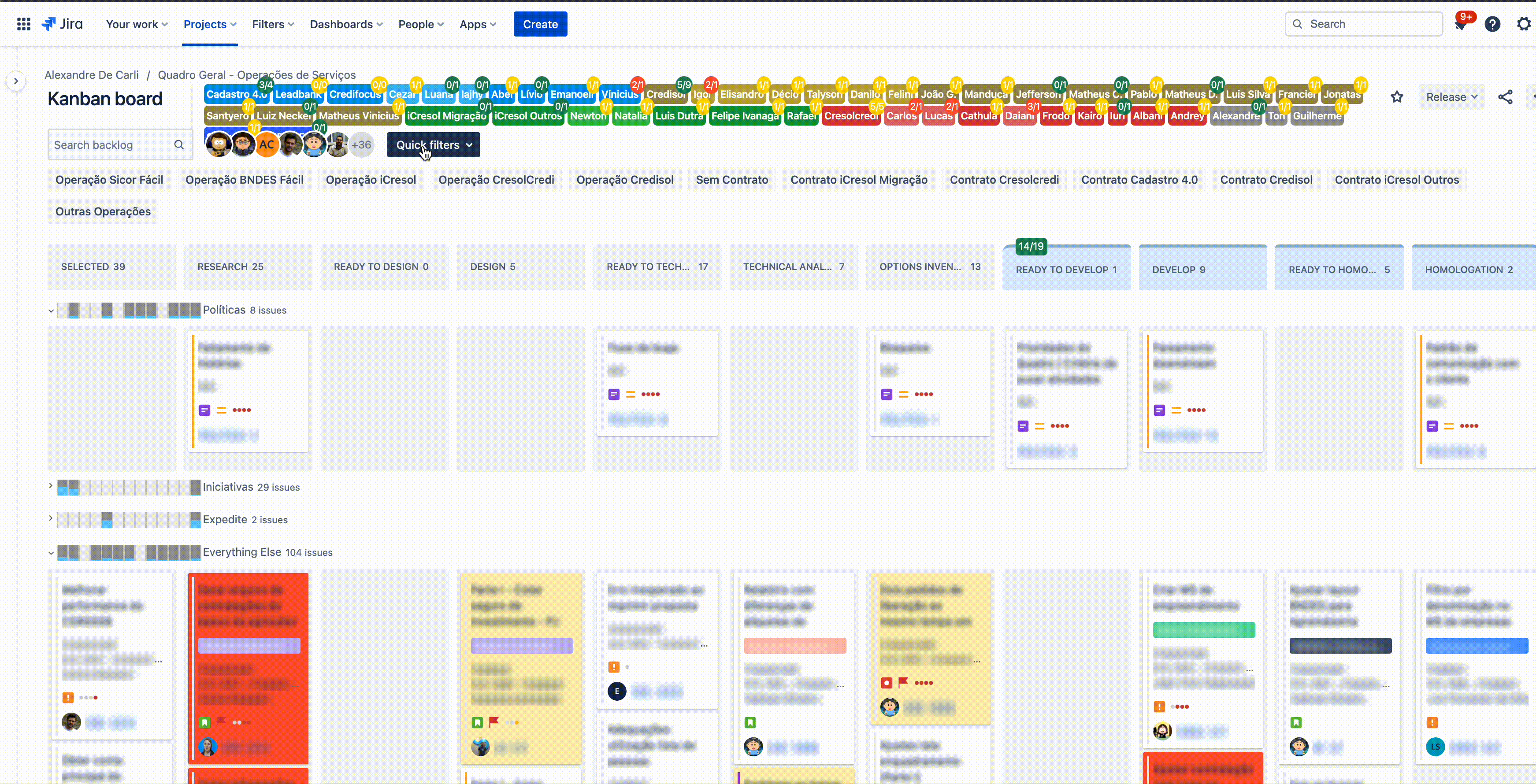This screenshot has width=1536, height=784.
Task: Click the share board icon
Action: tap(1505, 97)
